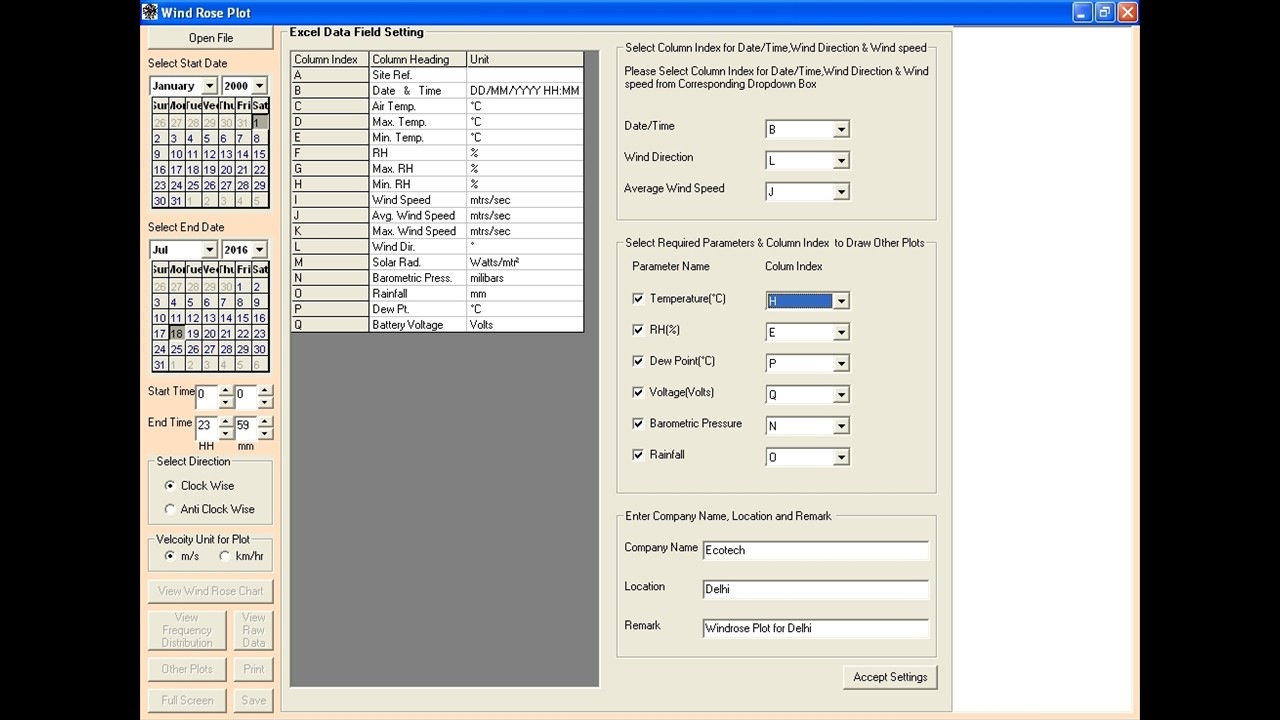The image size is (1280, 720).
Task: Open the Rainfall column index dropdown
Action: pos(841,457)
